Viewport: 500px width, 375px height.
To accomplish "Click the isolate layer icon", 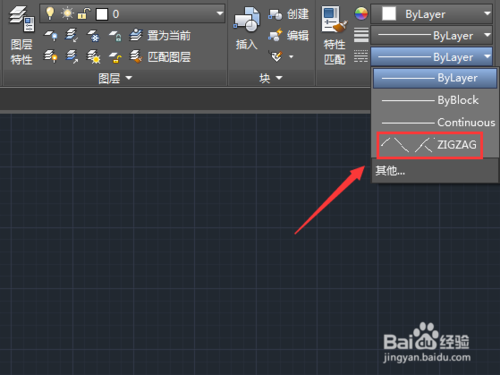I will tap(71, 35).
